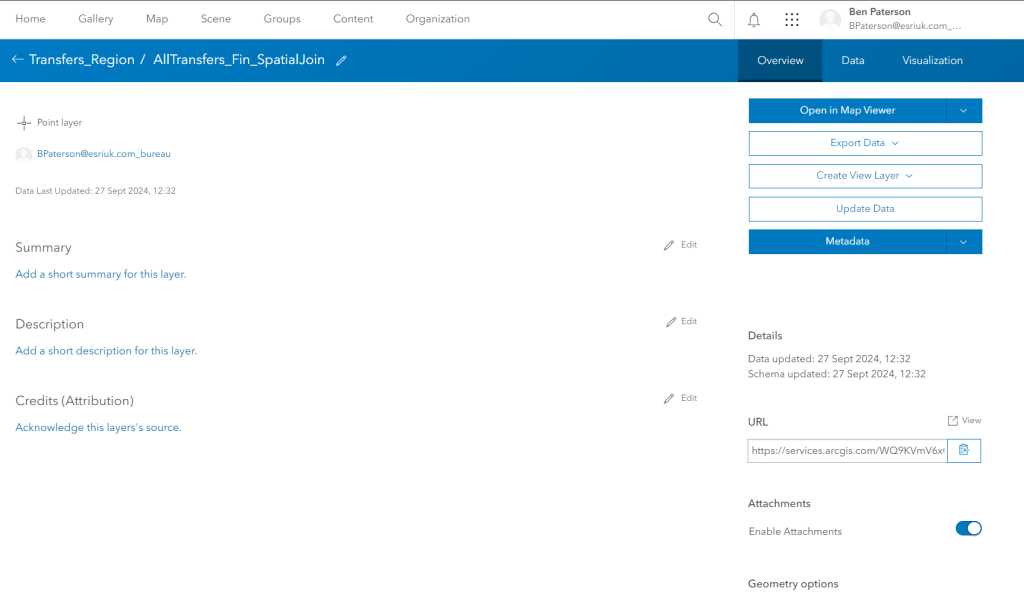
Task: Open the search panel
Action: (x=714, y=19)
